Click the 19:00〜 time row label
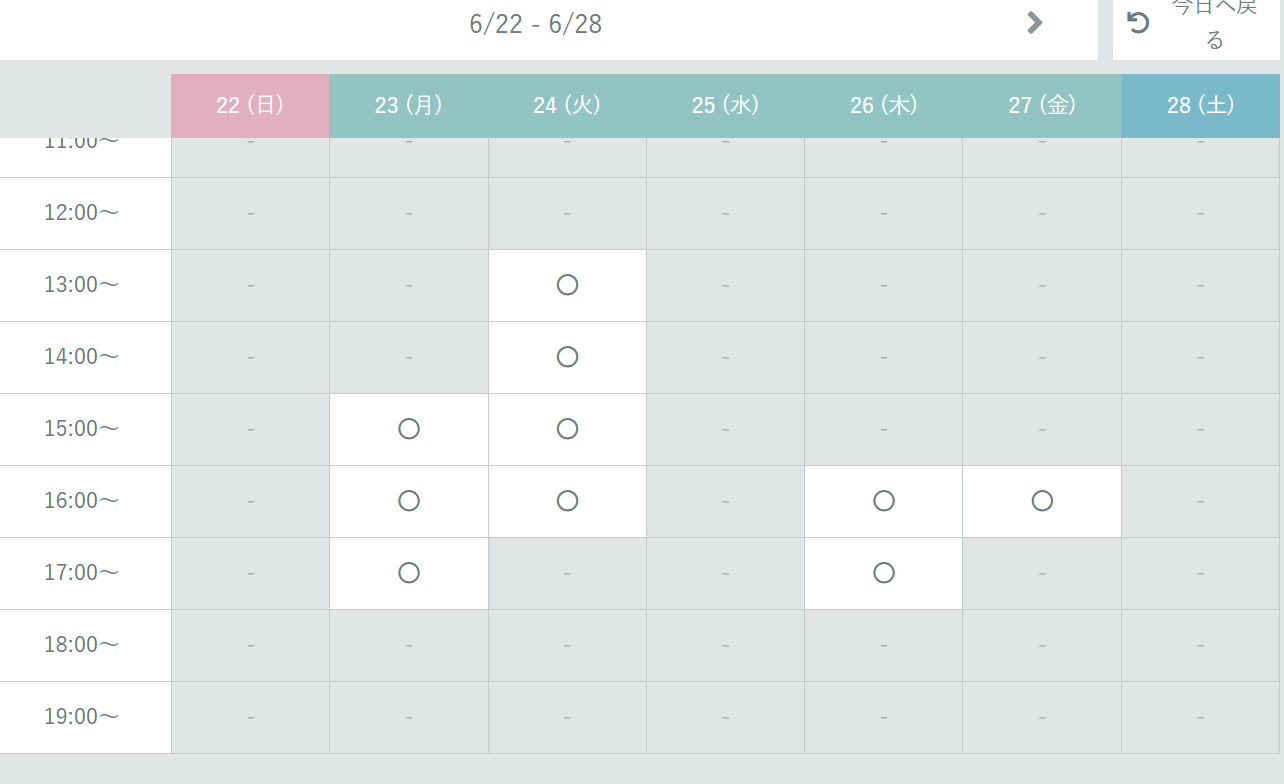Screen dimensions: 1284x784 (x=81, y=717)
